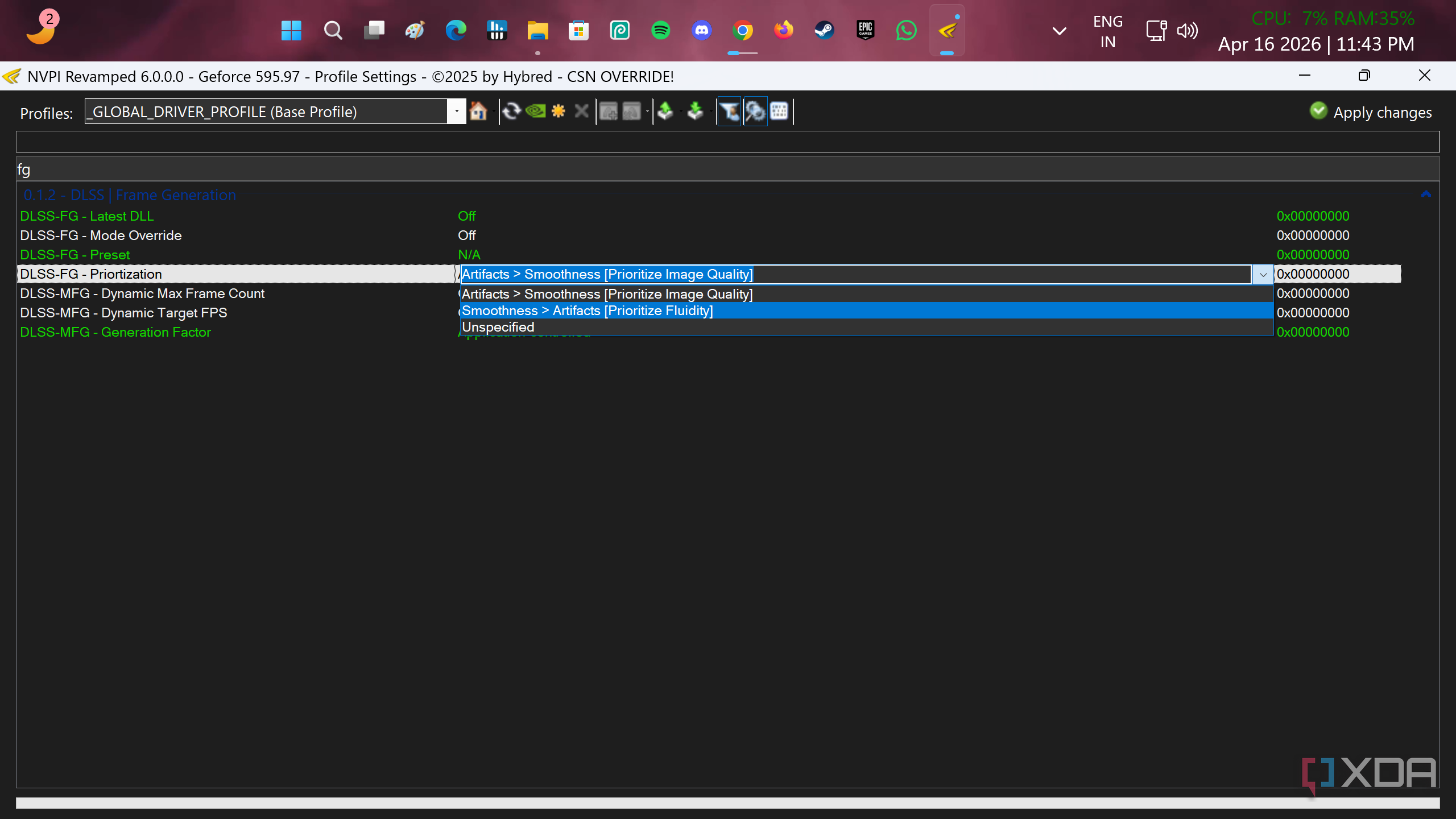This screenshot has height=819, width=1456.
Task: Open the Profiles combo box dropdown arrow
Action: point(457,111)
